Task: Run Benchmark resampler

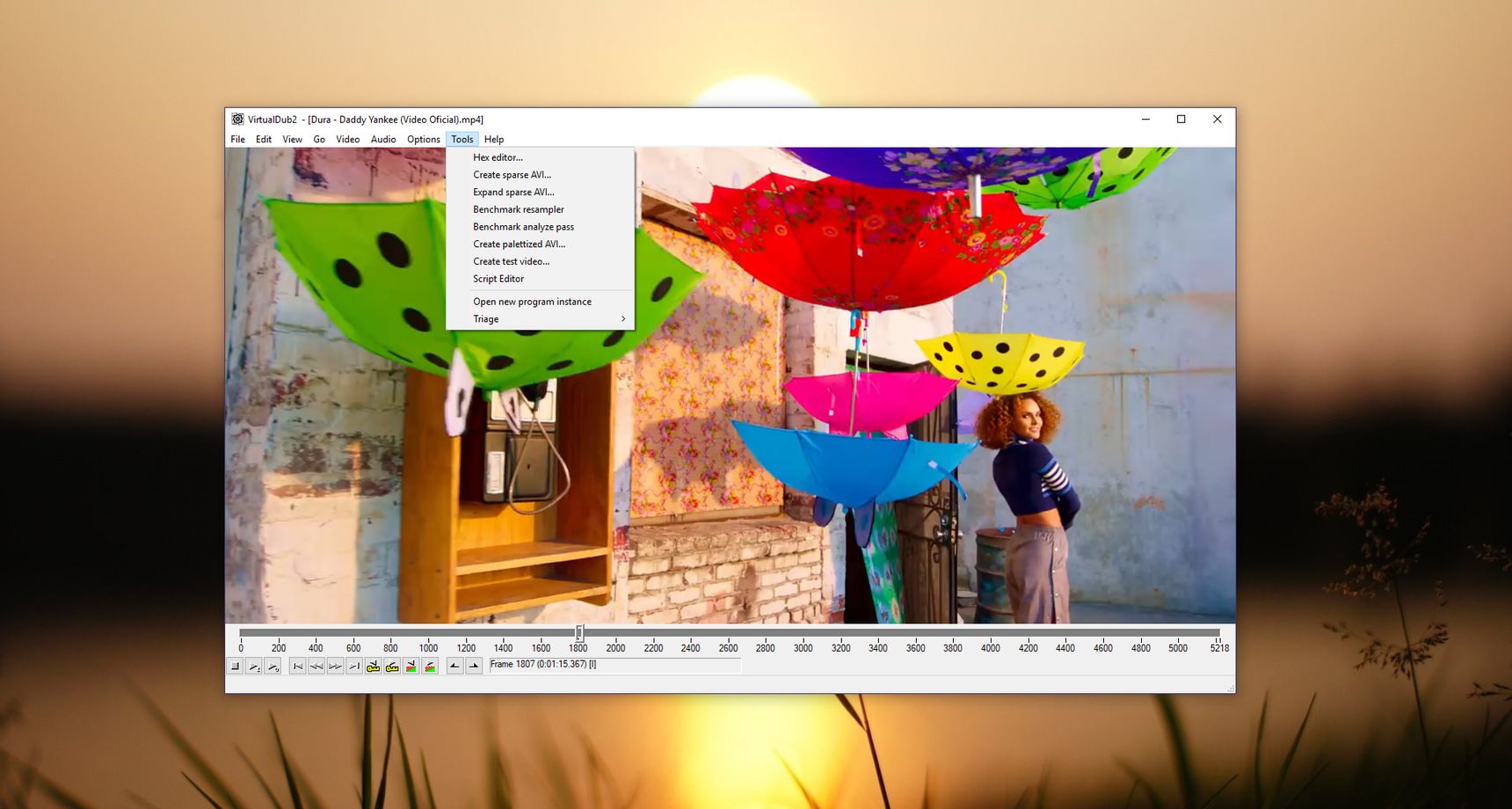Action: tap(540, 209)
